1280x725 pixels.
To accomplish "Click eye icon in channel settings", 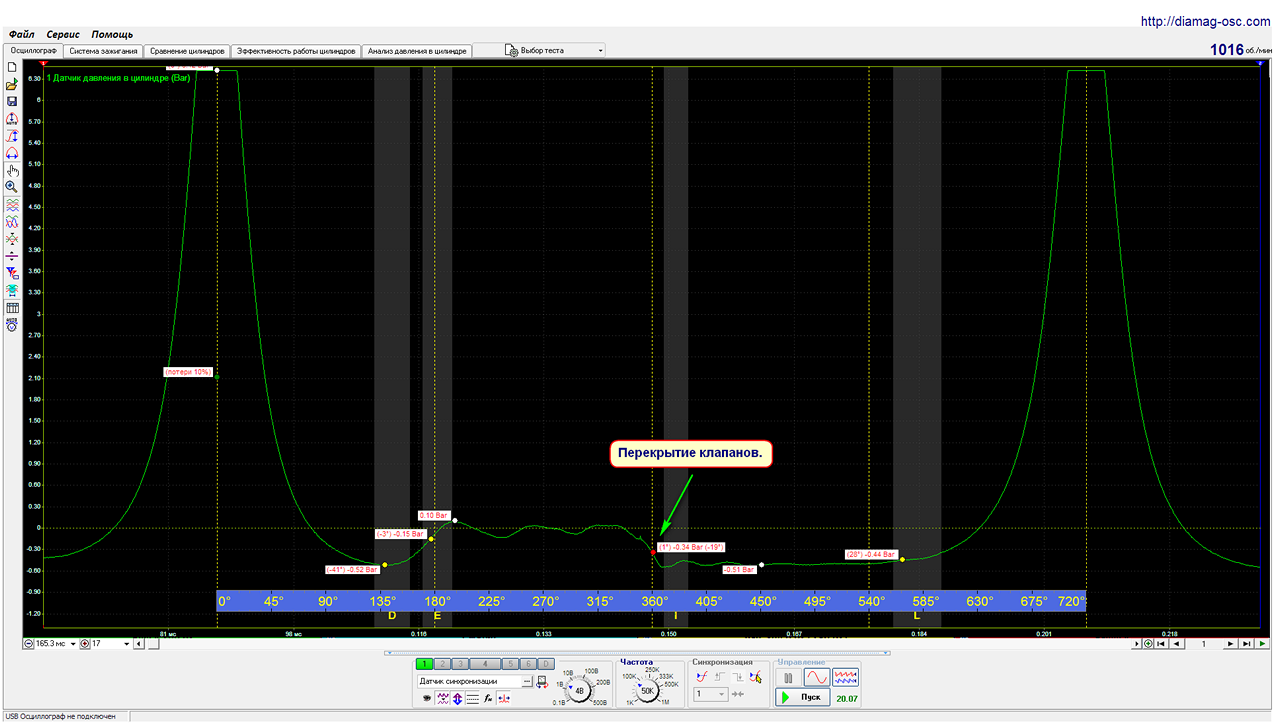I will click(x=427, y=698).
